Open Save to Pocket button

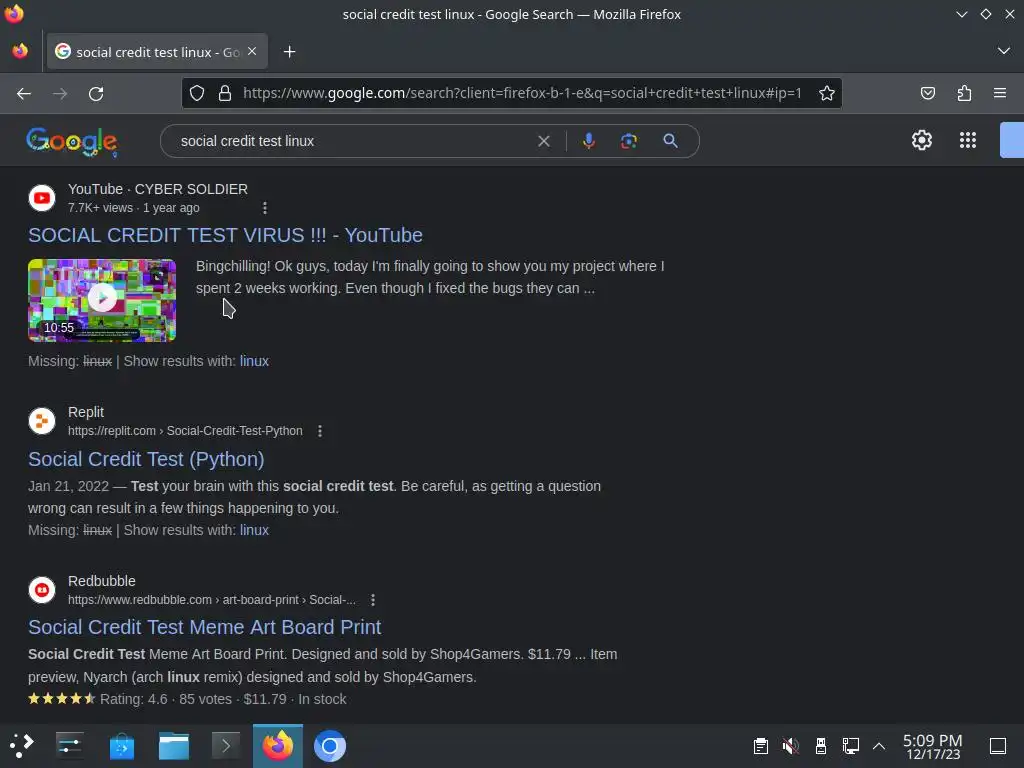pyautogui.click(x=927, y=93)
